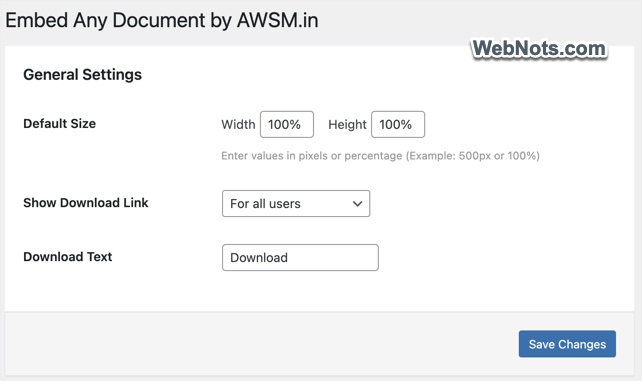642x381 pixels.
Task: Open the Show Download Link dropdown
Action: [x=296, y=203]
